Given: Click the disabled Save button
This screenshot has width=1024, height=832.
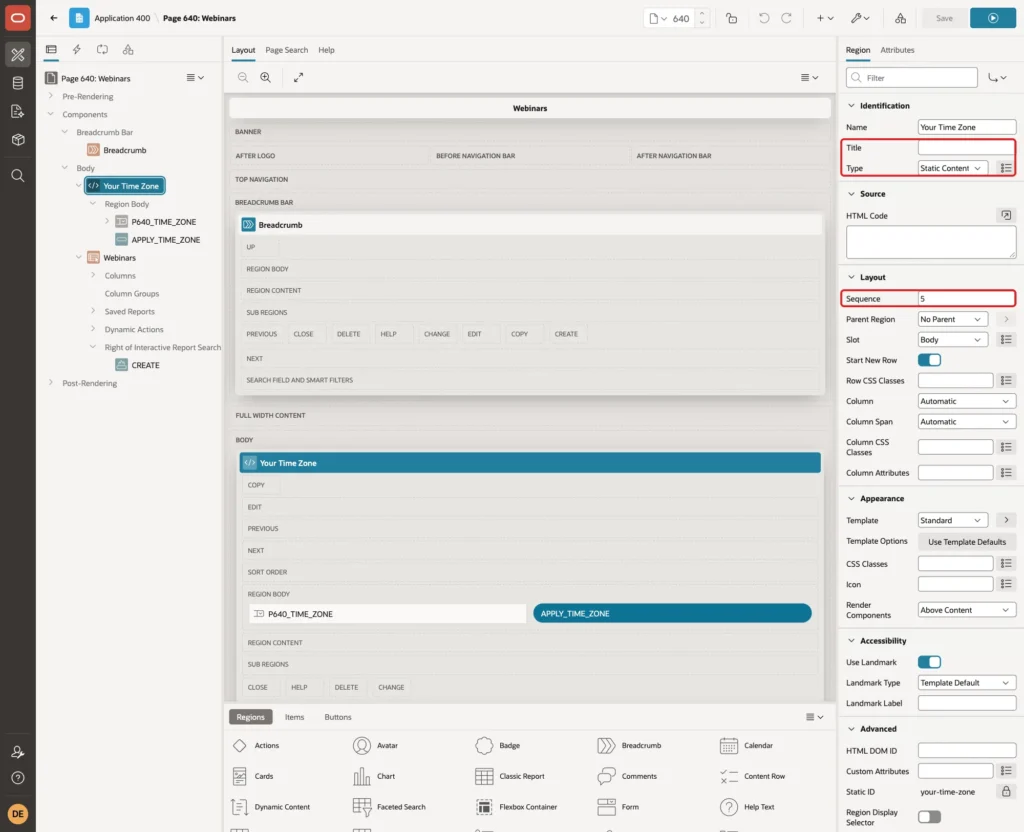Looking at the screenshot, I should 944,18.
